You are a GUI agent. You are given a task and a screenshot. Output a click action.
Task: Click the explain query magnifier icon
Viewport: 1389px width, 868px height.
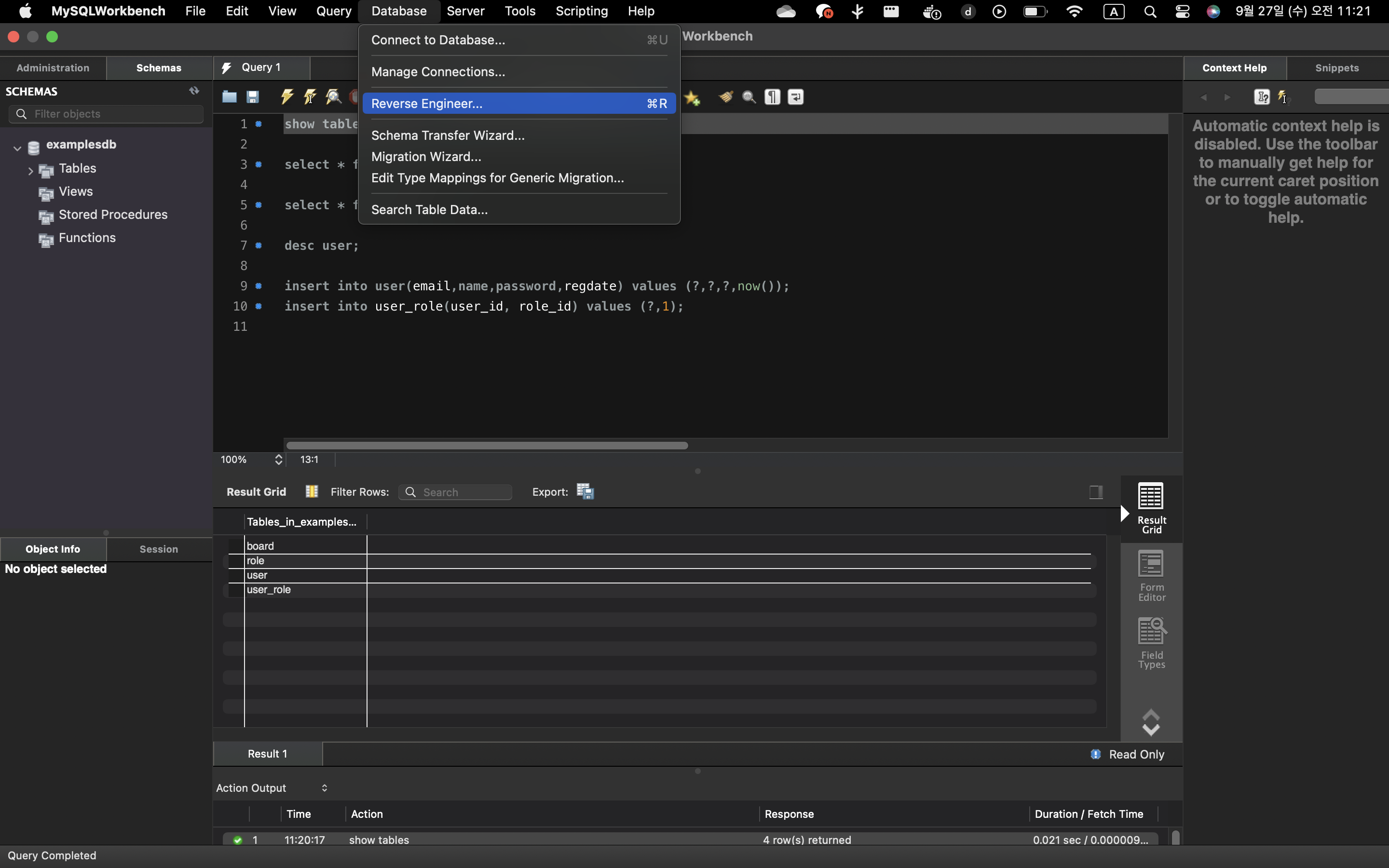click(x=333, y=97)
